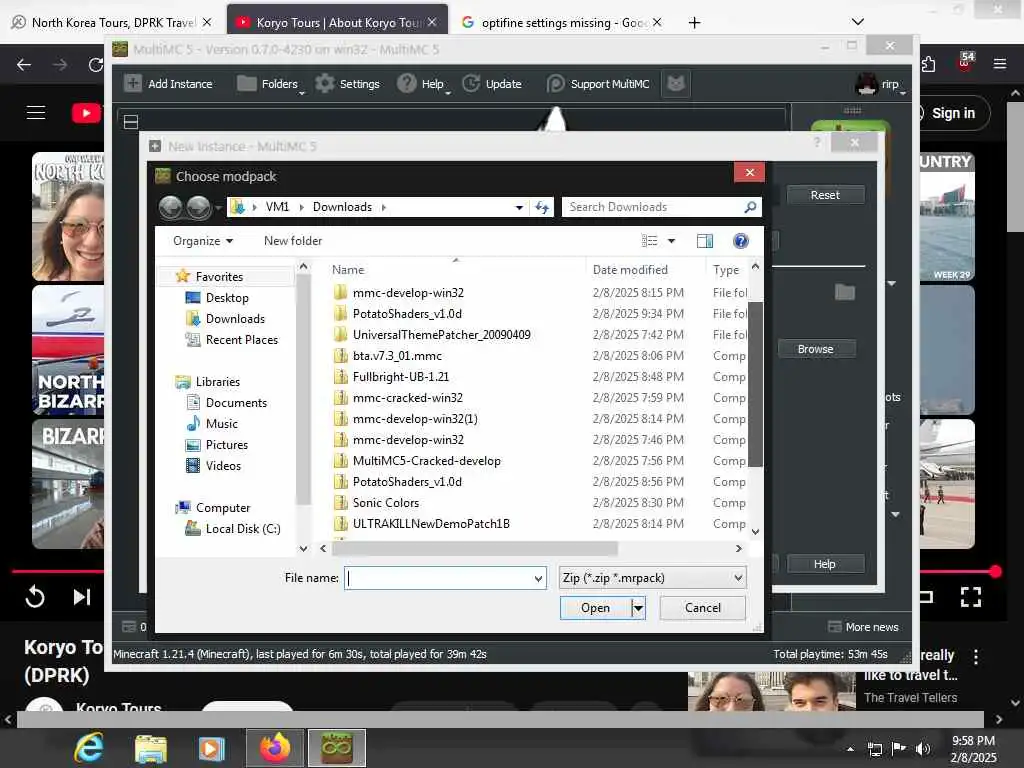Viewport: 1024px width, 768px height.
Task: Select the MultiMC5-Cracked-develop archive
Action: point(426,460)
